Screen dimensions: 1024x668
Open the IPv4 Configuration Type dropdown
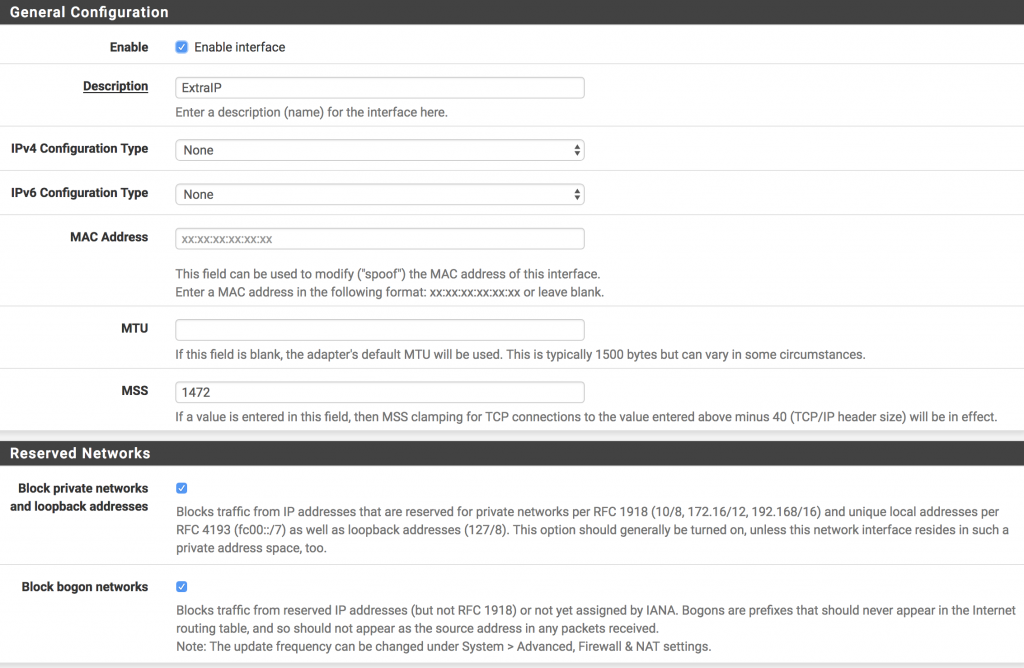pyautogui.click(x=379, y=150)
